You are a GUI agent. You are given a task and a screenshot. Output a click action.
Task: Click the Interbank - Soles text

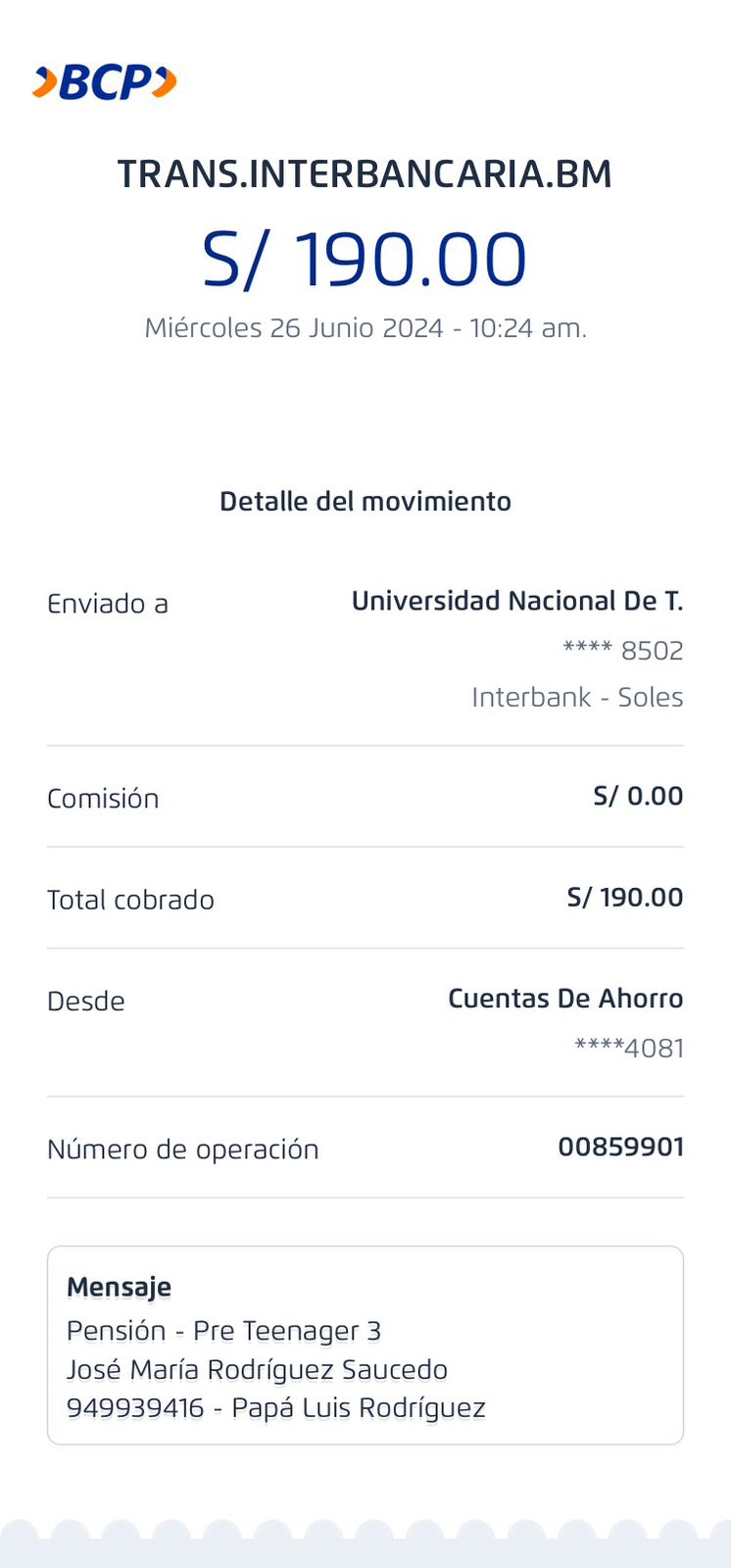pos(577,698)
